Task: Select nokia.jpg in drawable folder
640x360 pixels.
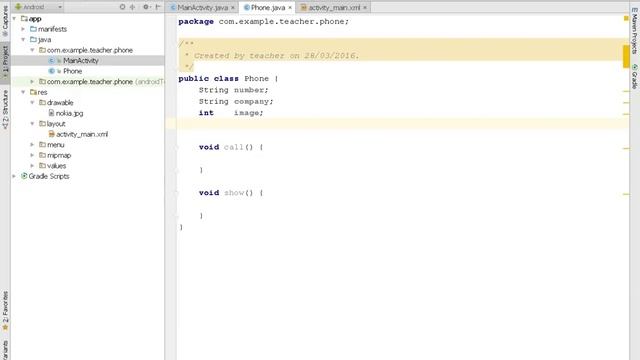Action: click(69, 113)
